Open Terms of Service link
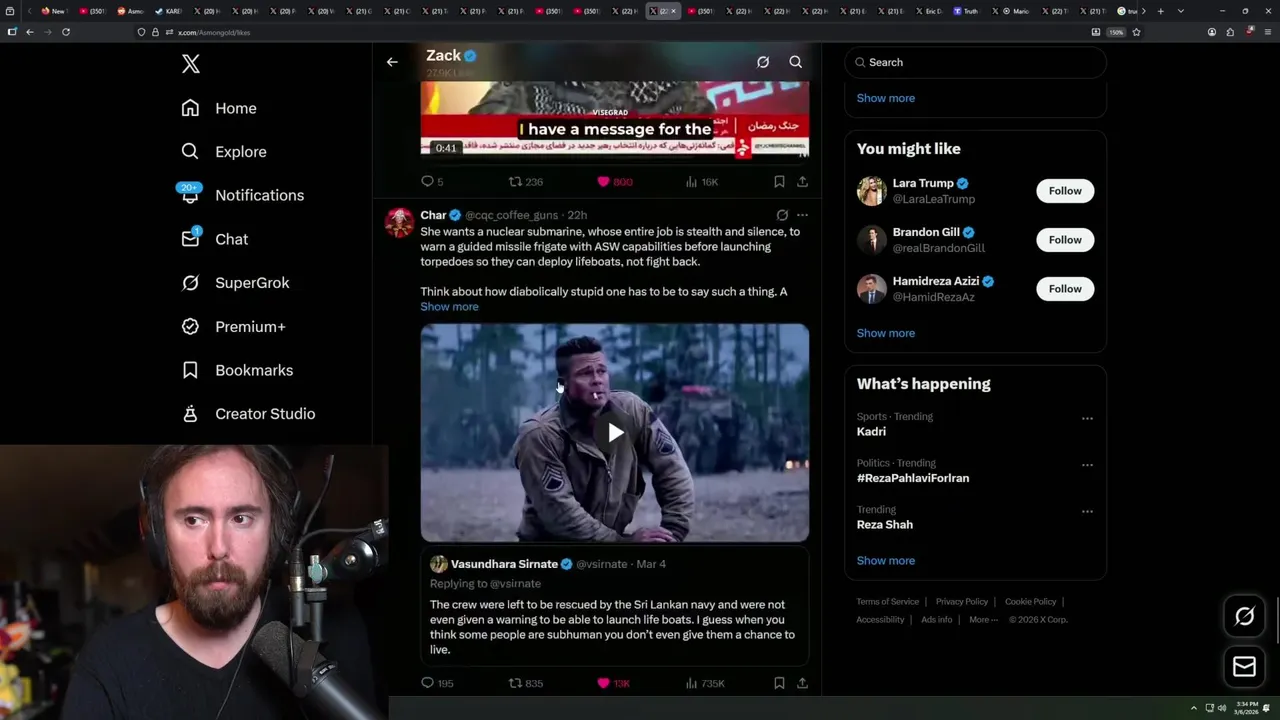1280x720 pixels. pyautogui.click(x=887, y=602)
